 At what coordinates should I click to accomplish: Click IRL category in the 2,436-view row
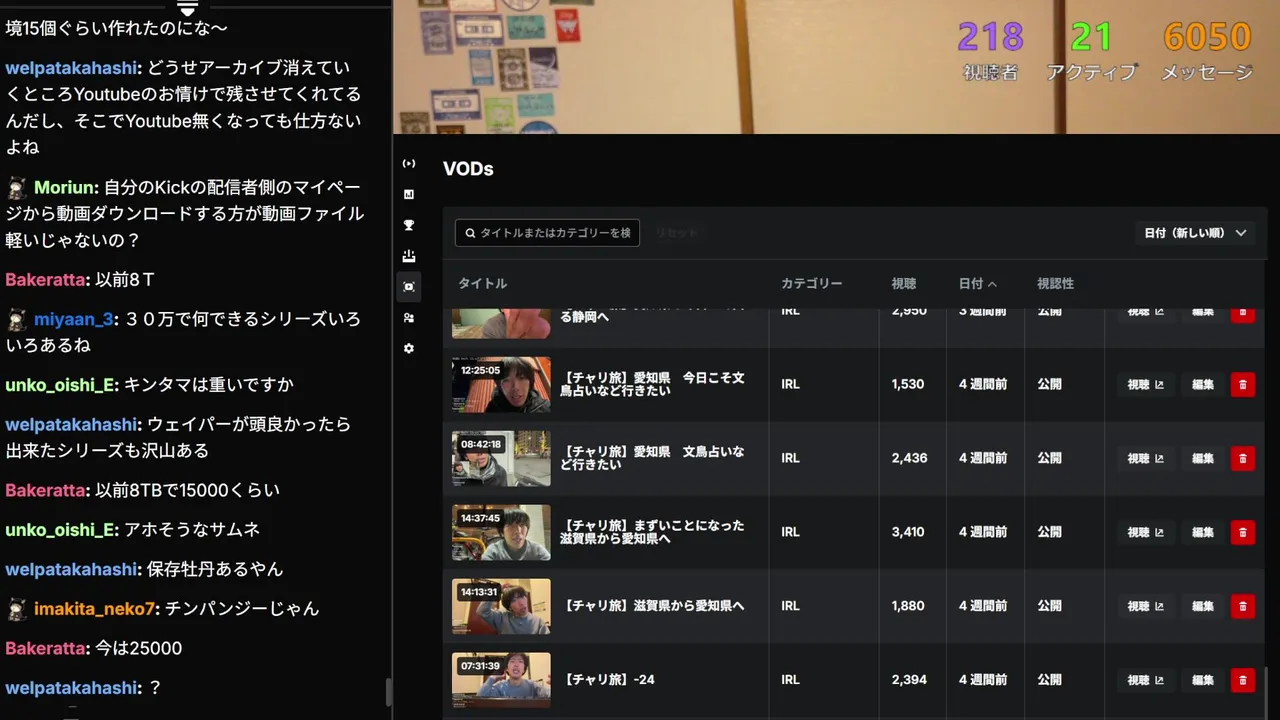(x=790, y=458)
